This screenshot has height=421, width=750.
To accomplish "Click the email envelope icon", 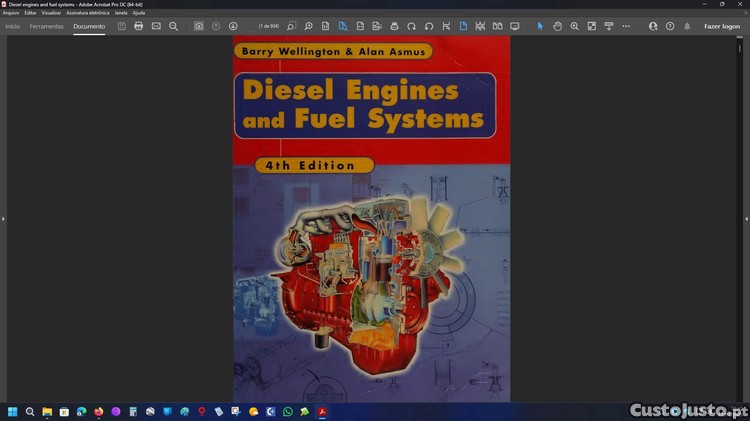I will tap(156, 26).
